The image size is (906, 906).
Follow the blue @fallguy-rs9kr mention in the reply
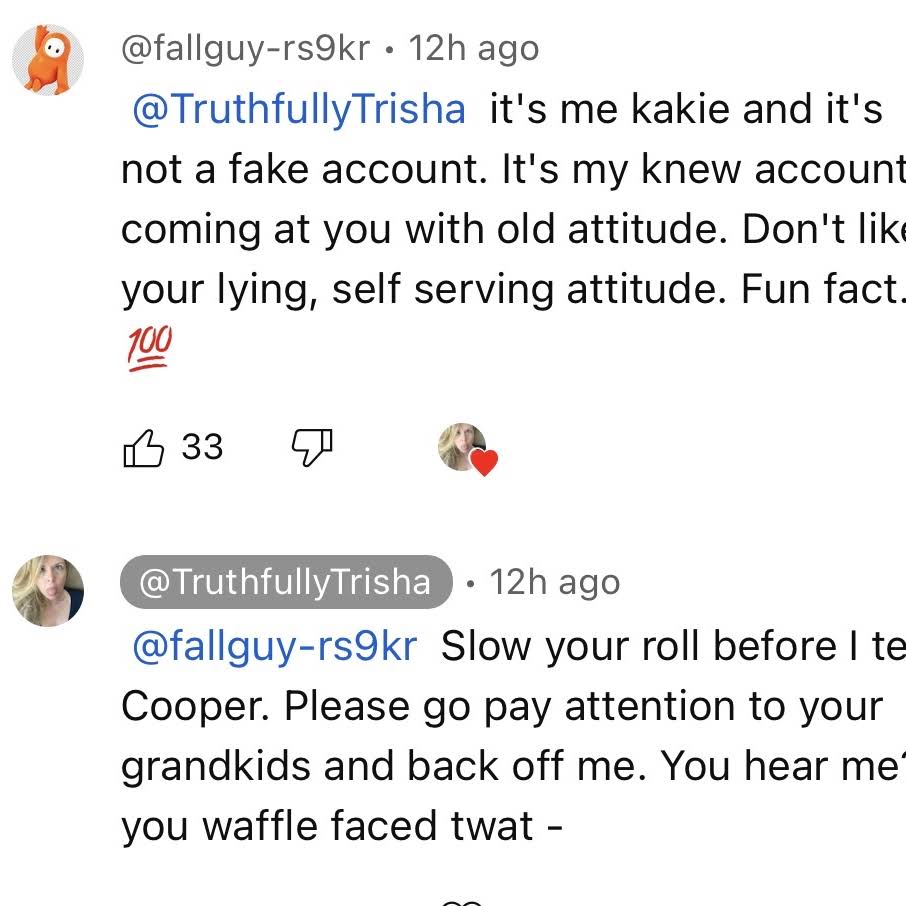(x=274, y=646)
